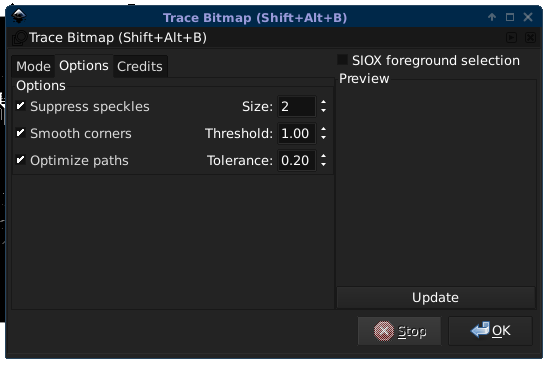Click the Trace Bitmap dock panel icon

click(20, 38)
